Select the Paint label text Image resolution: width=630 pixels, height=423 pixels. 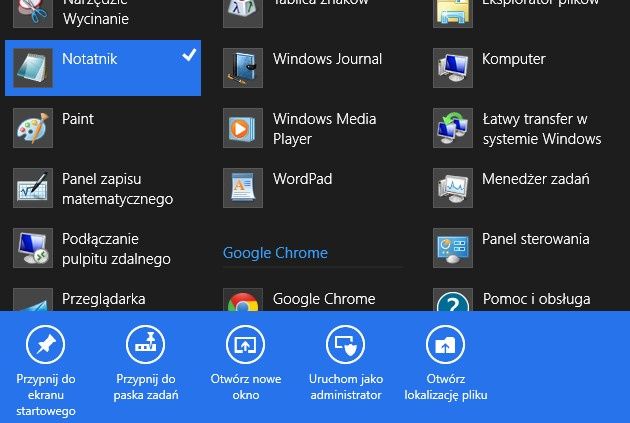pos(78,119)
